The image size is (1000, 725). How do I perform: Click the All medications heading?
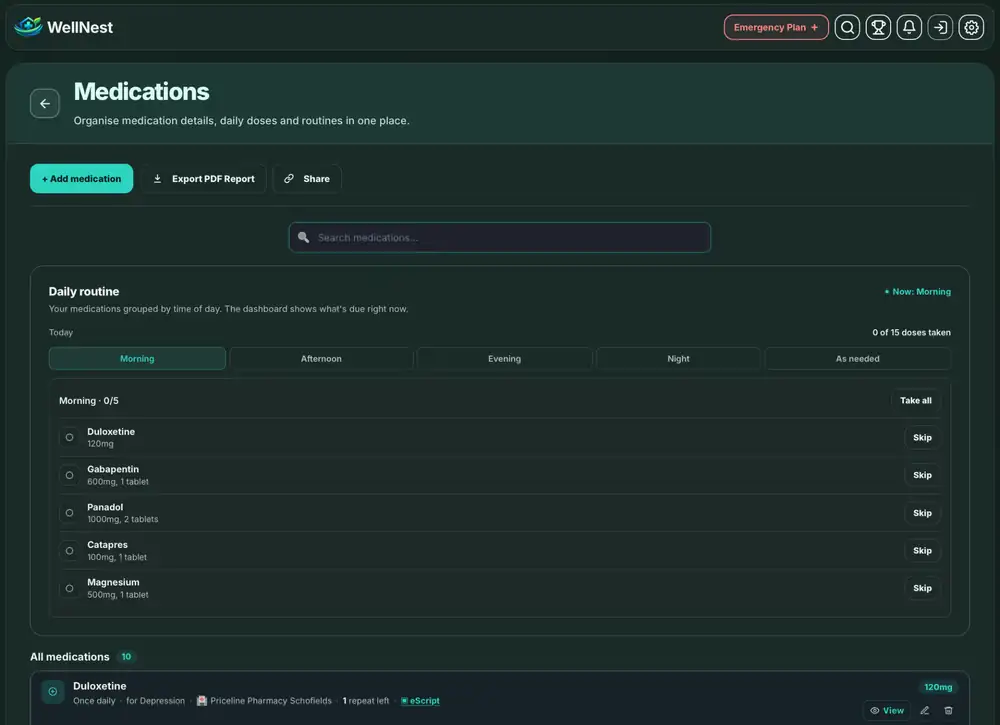[70, 656]
